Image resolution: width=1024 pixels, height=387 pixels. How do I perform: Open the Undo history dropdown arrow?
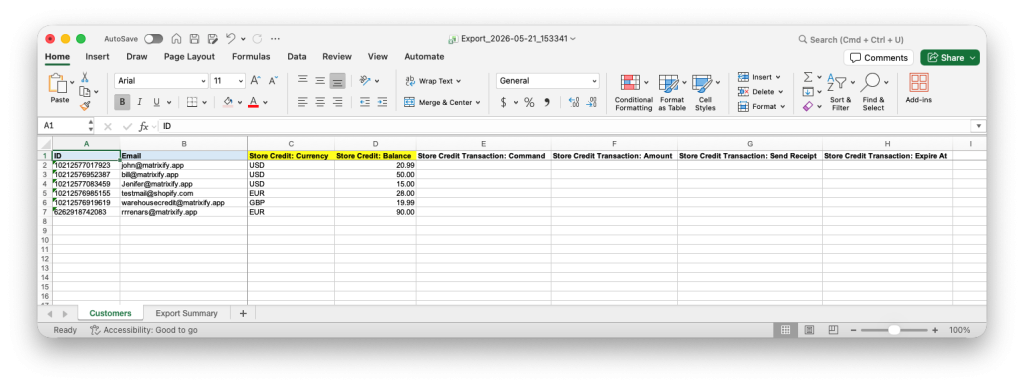coord(244,39)
